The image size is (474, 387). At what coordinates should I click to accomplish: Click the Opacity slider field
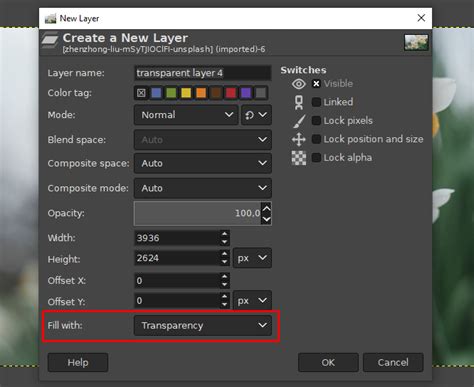pyautogui.click(x=197, y=213)
